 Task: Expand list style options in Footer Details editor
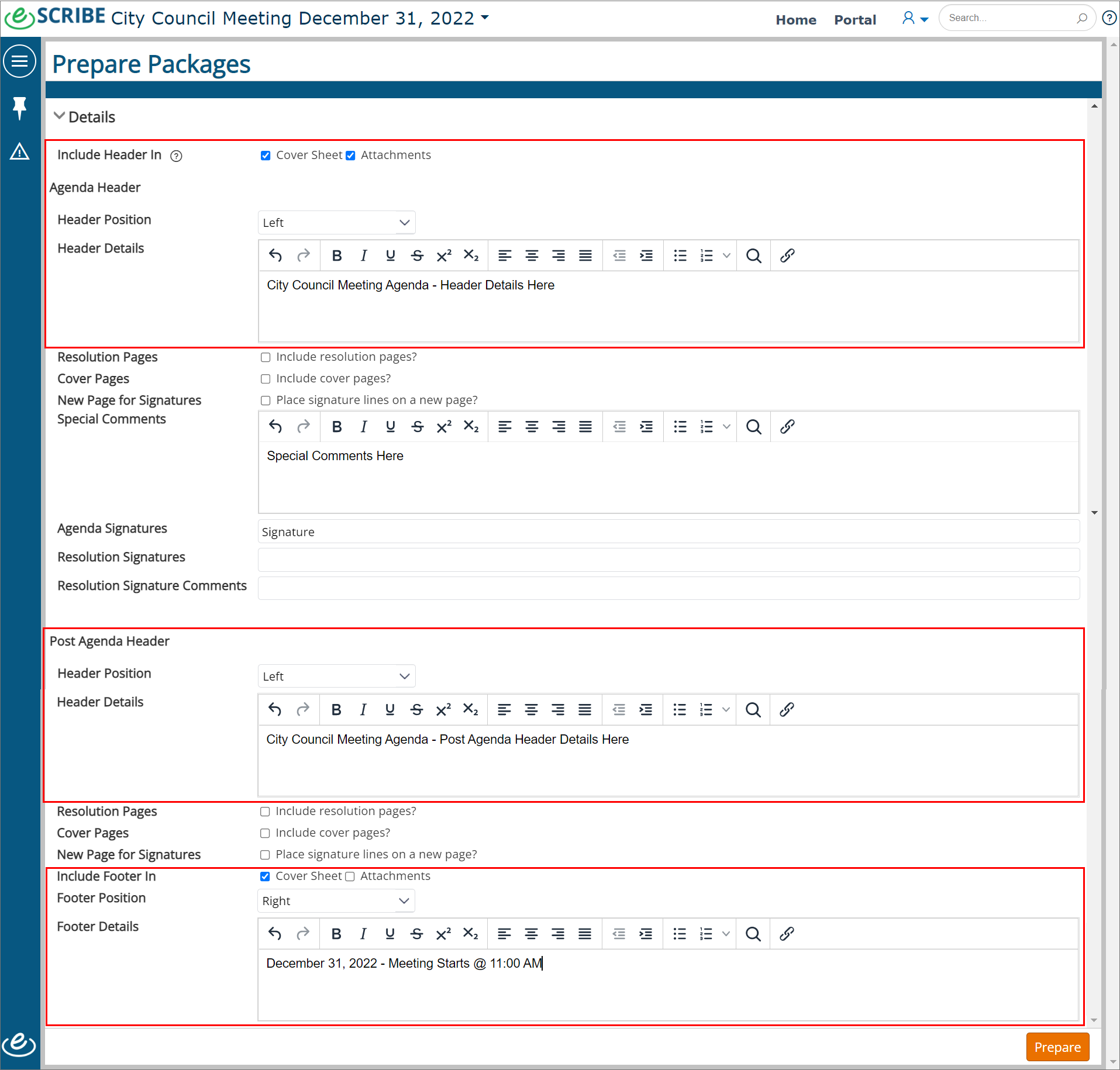726,933
